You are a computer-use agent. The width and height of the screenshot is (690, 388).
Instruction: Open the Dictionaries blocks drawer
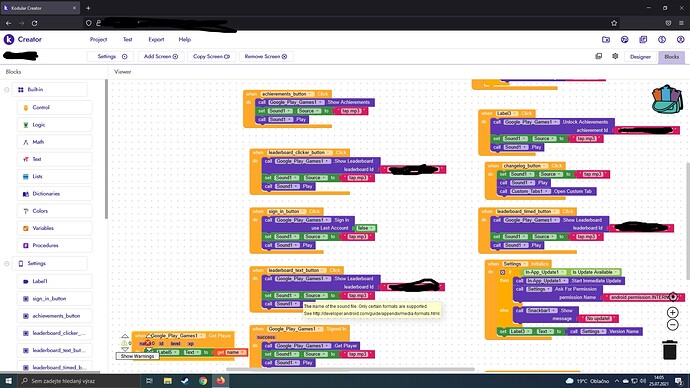(x=55, y=194)
